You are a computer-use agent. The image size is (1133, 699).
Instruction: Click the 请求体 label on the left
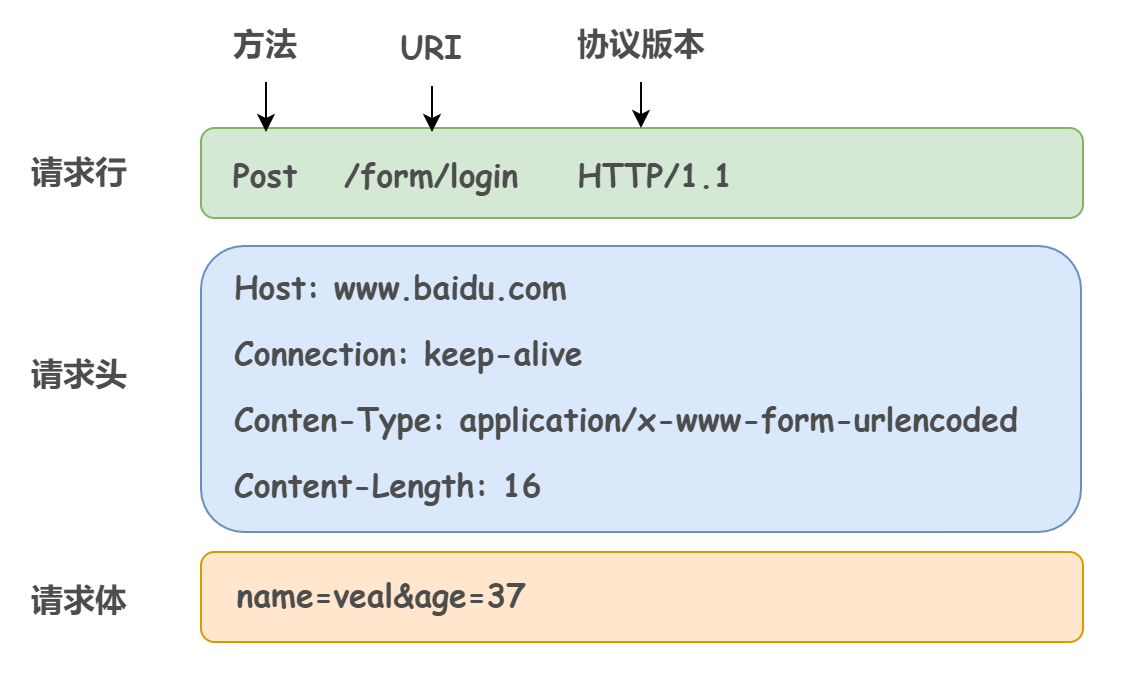click(x=79, y=600)
